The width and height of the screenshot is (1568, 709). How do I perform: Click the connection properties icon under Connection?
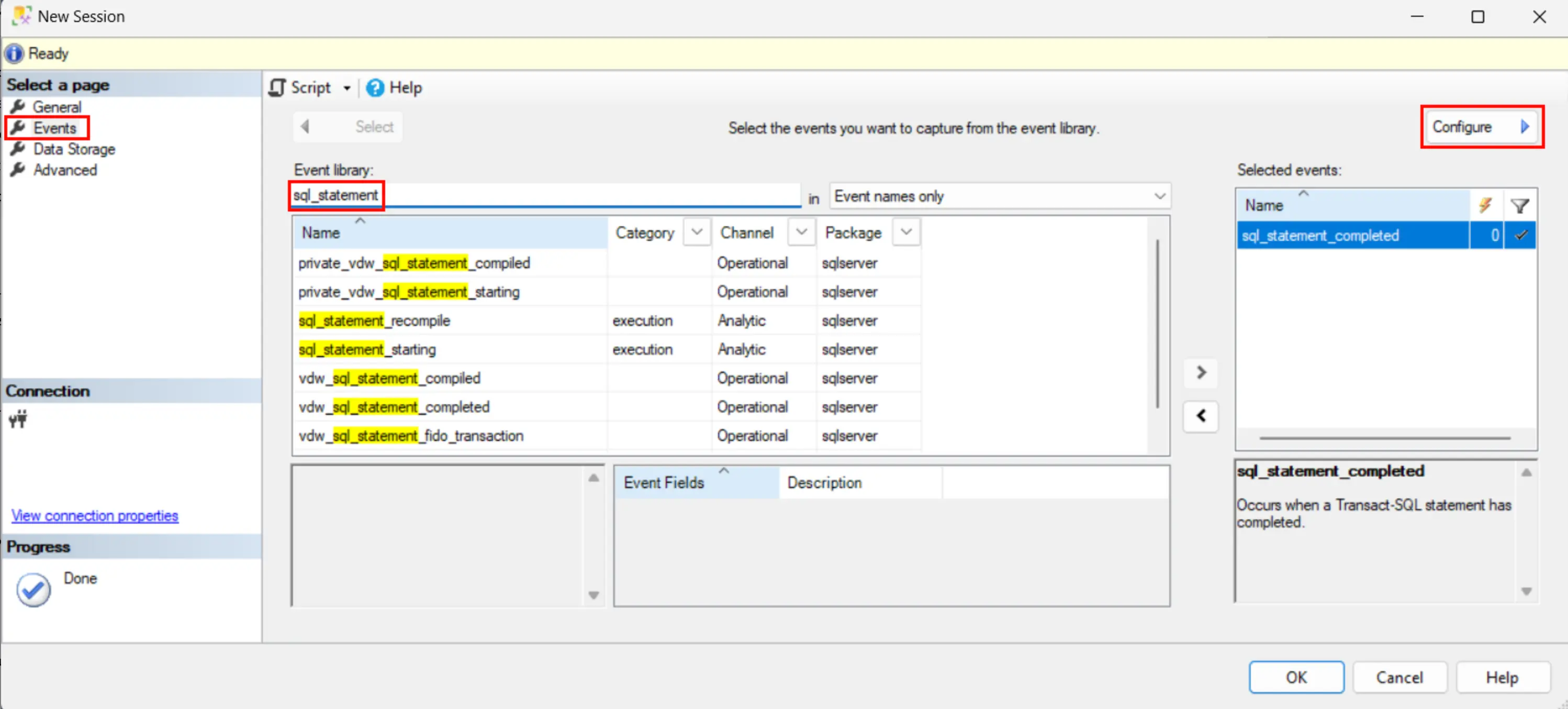coord(18,419)
